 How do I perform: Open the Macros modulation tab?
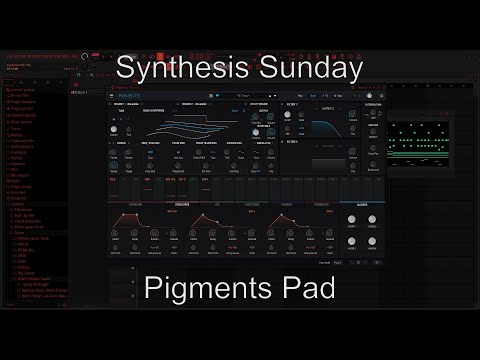362,204
